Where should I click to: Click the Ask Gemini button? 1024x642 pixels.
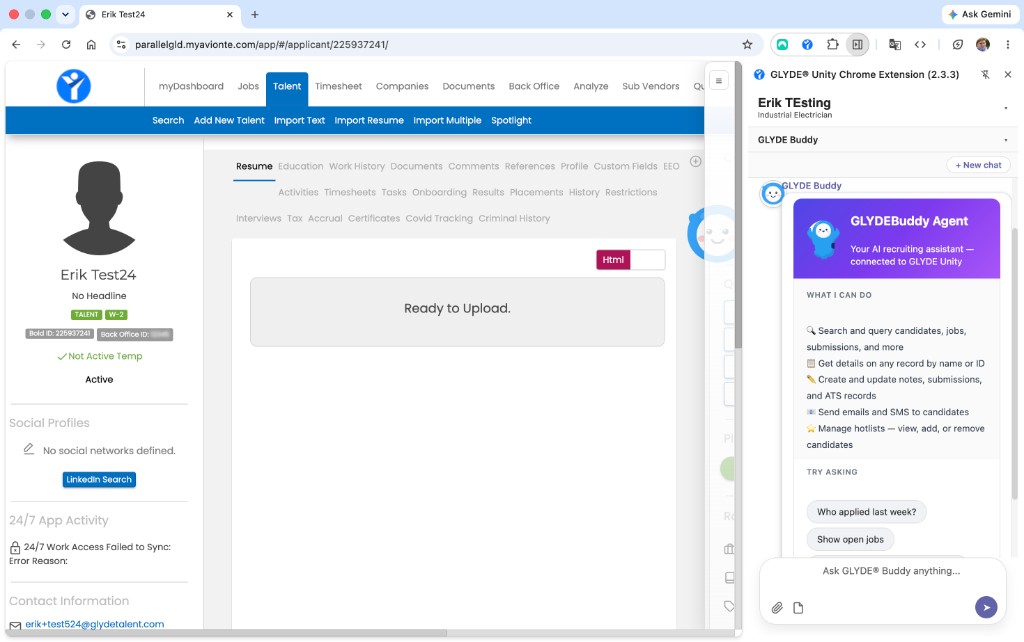coord(980,14)
